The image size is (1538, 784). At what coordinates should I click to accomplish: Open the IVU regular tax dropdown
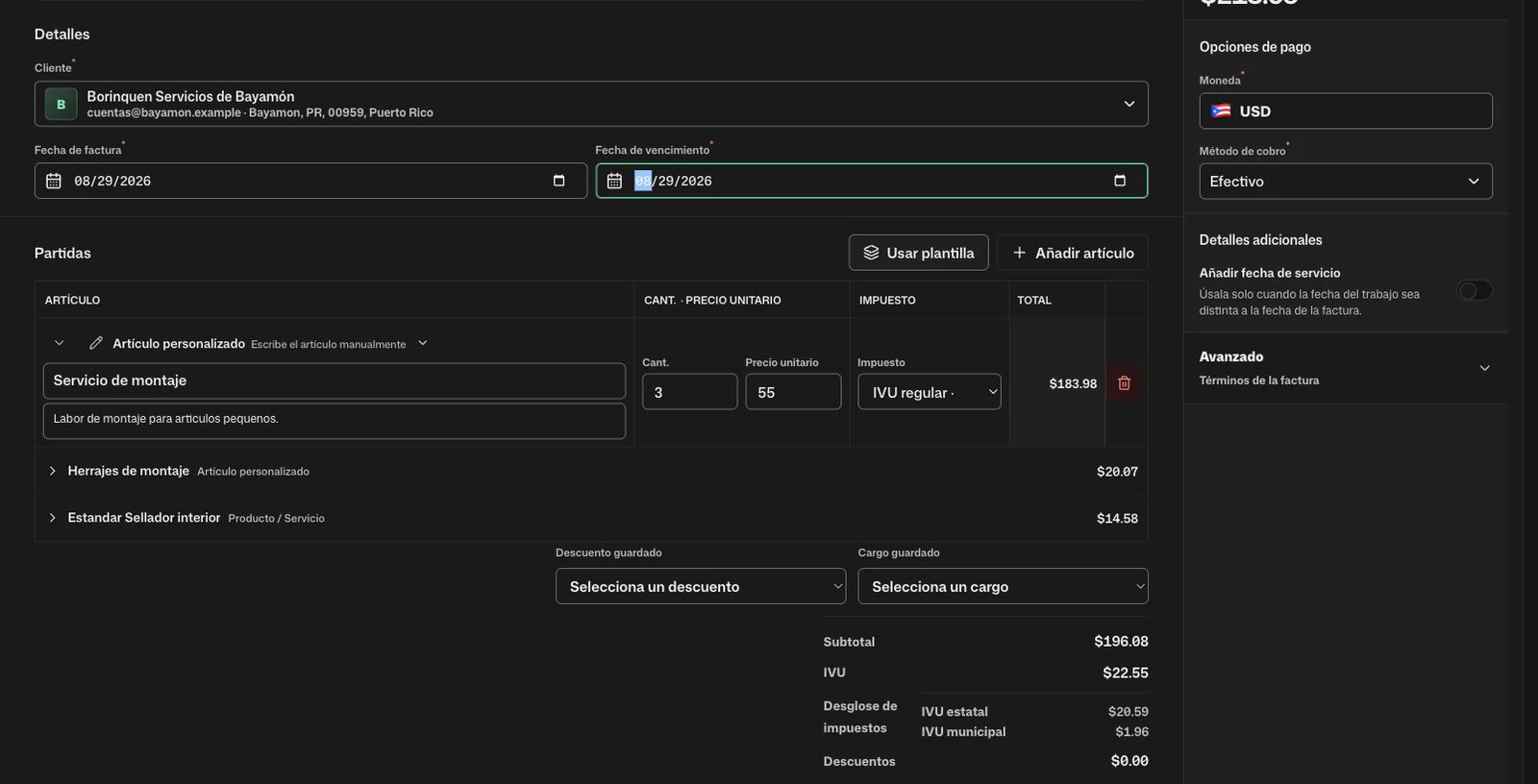(929, 392)
